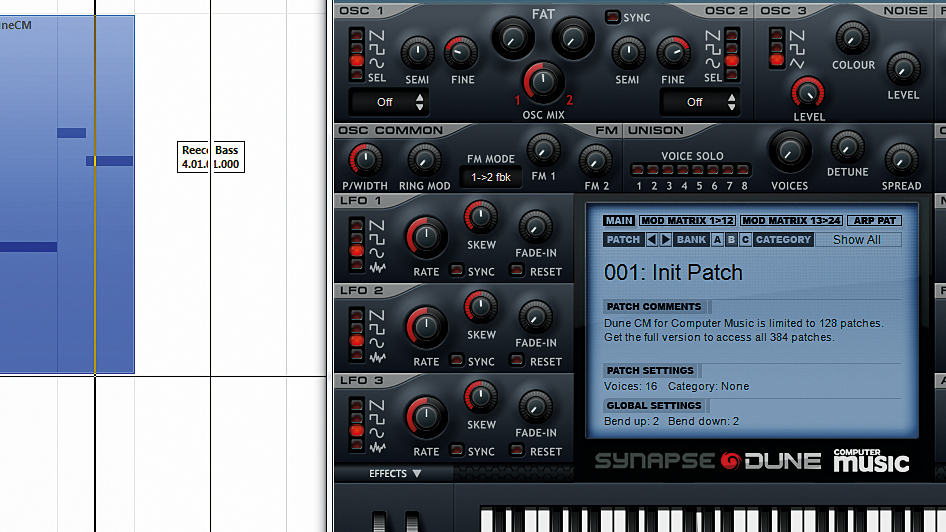Toggle LFO 1 RESET button

pyautogui.click(x=516, y=270)
